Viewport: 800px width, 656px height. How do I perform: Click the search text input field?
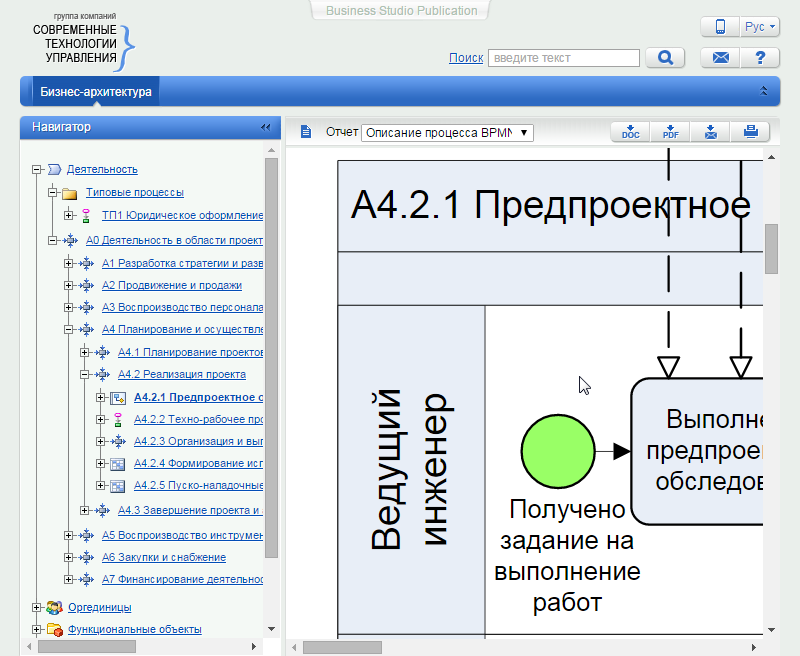click(562, 58)
